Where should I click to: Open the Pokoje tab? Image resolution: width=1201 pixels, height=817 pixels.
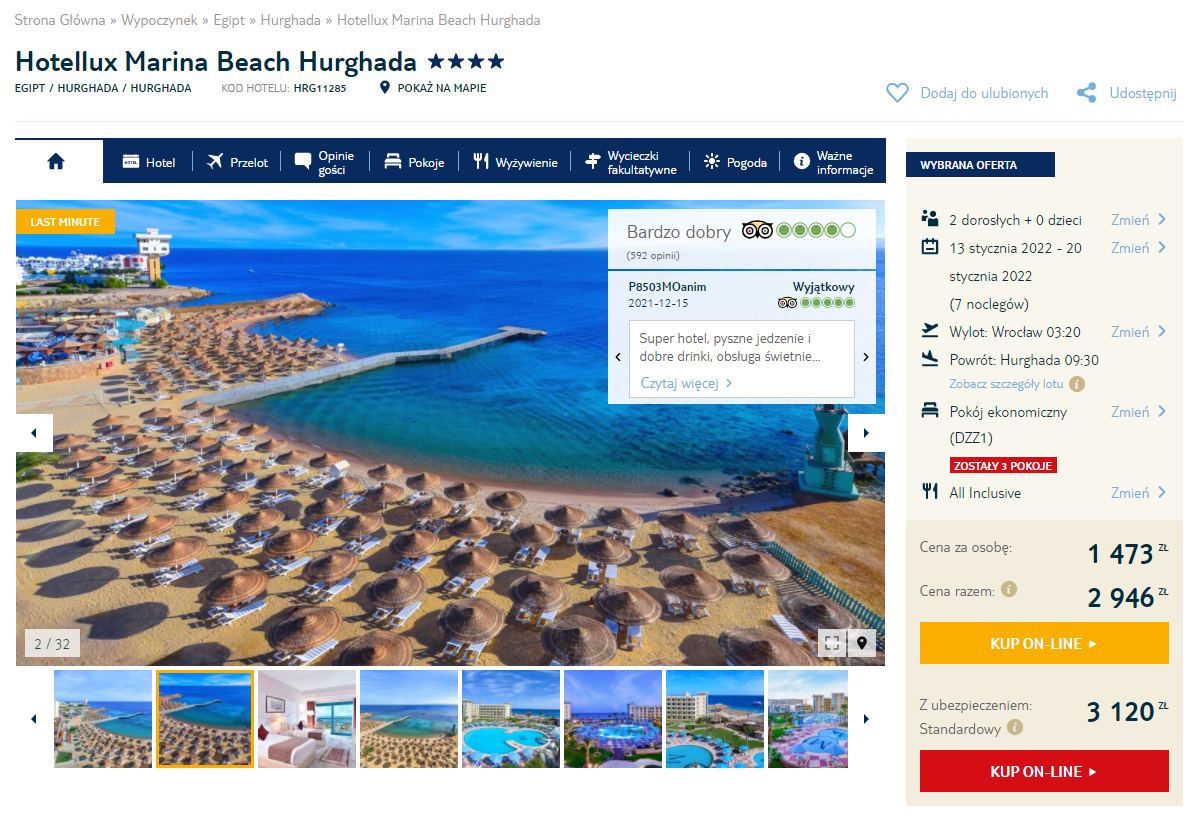pyautogui.click(x=415, y=162)
